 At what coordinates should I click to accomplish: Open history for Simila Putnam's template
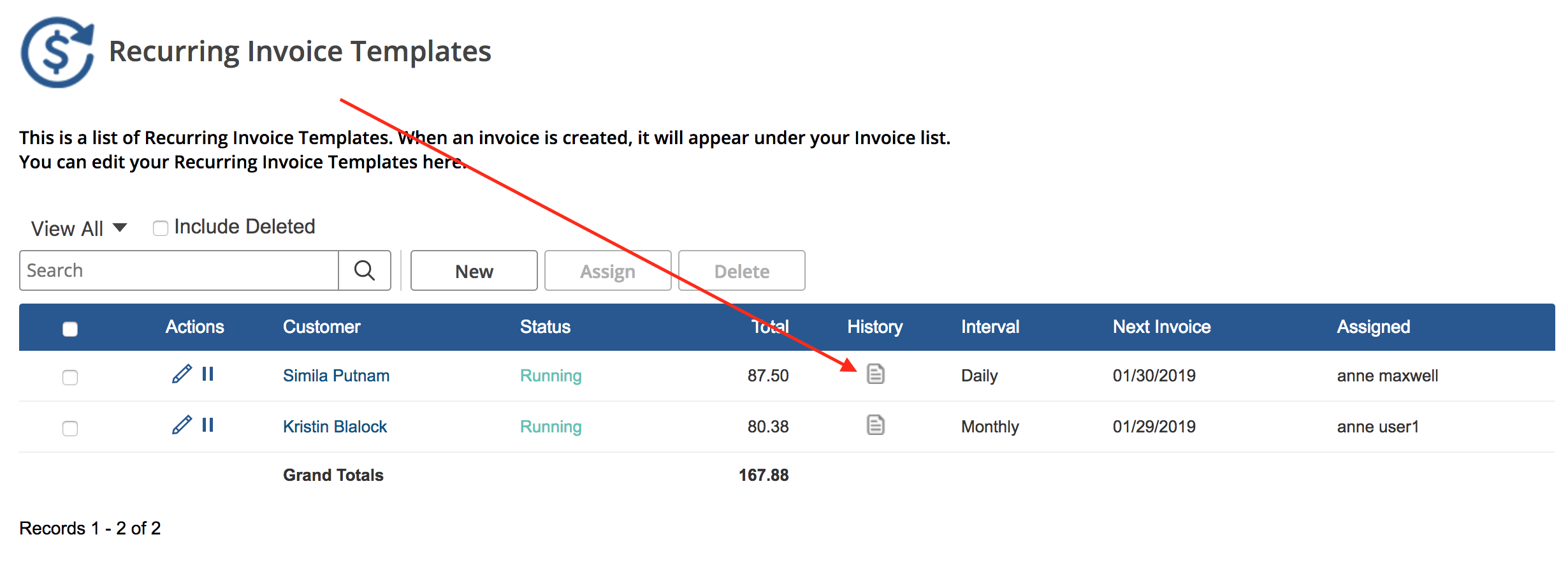tap(876, 375)
